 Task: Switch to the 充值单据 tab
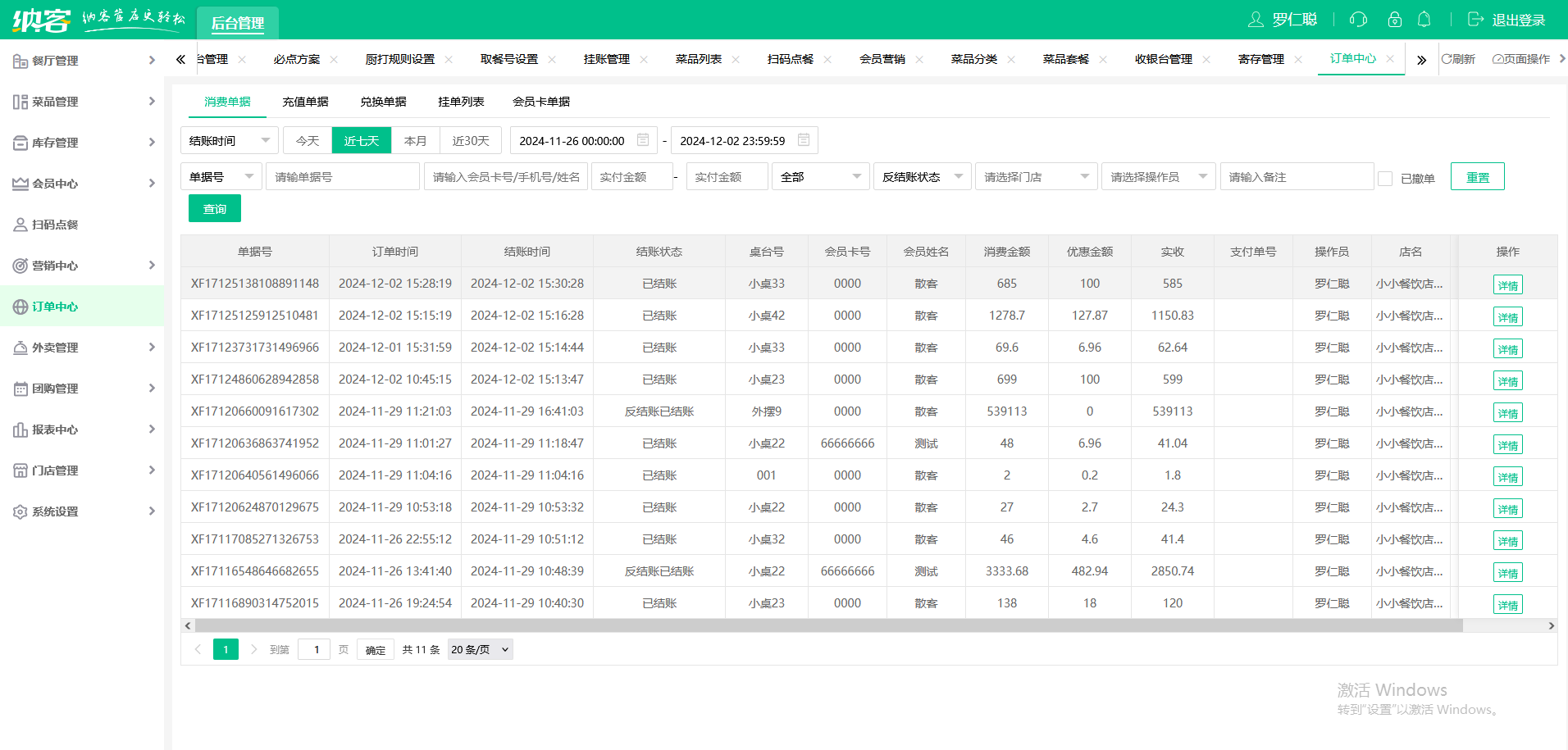[305, 102]
